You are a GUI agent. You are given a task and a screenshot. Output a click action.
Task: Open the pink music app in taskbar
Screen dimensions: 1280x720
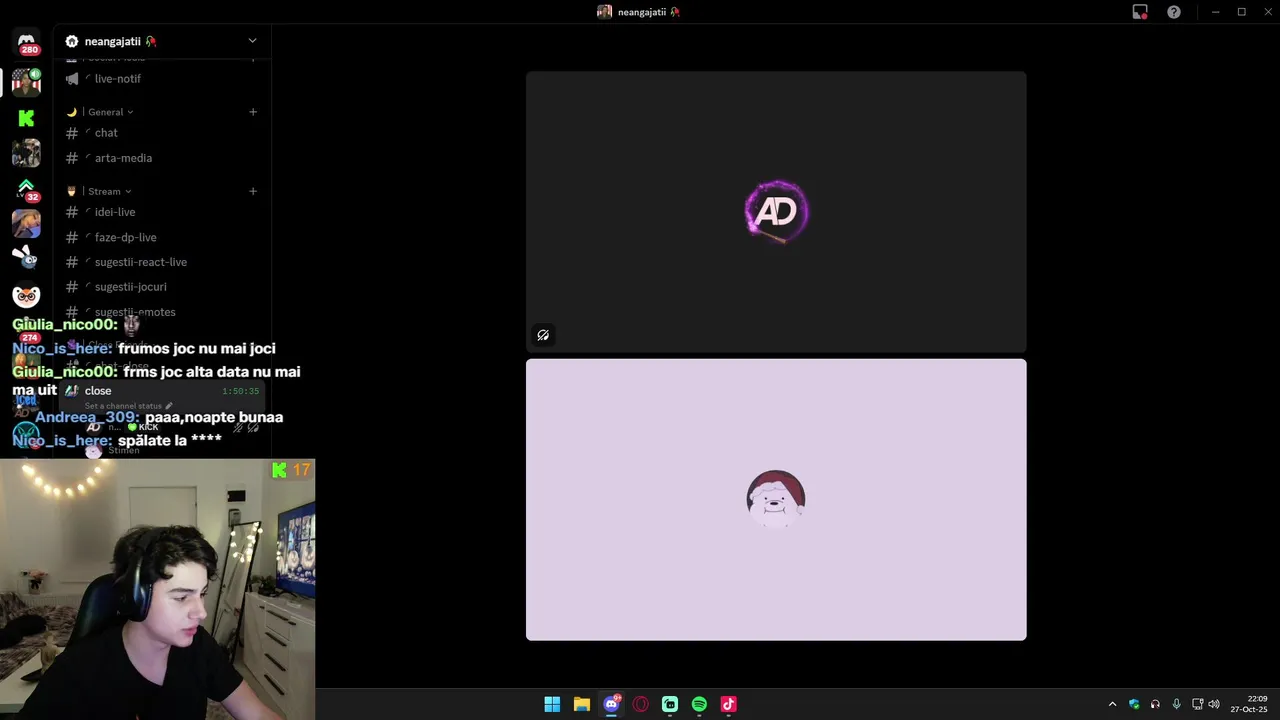(x=728, y=704)
